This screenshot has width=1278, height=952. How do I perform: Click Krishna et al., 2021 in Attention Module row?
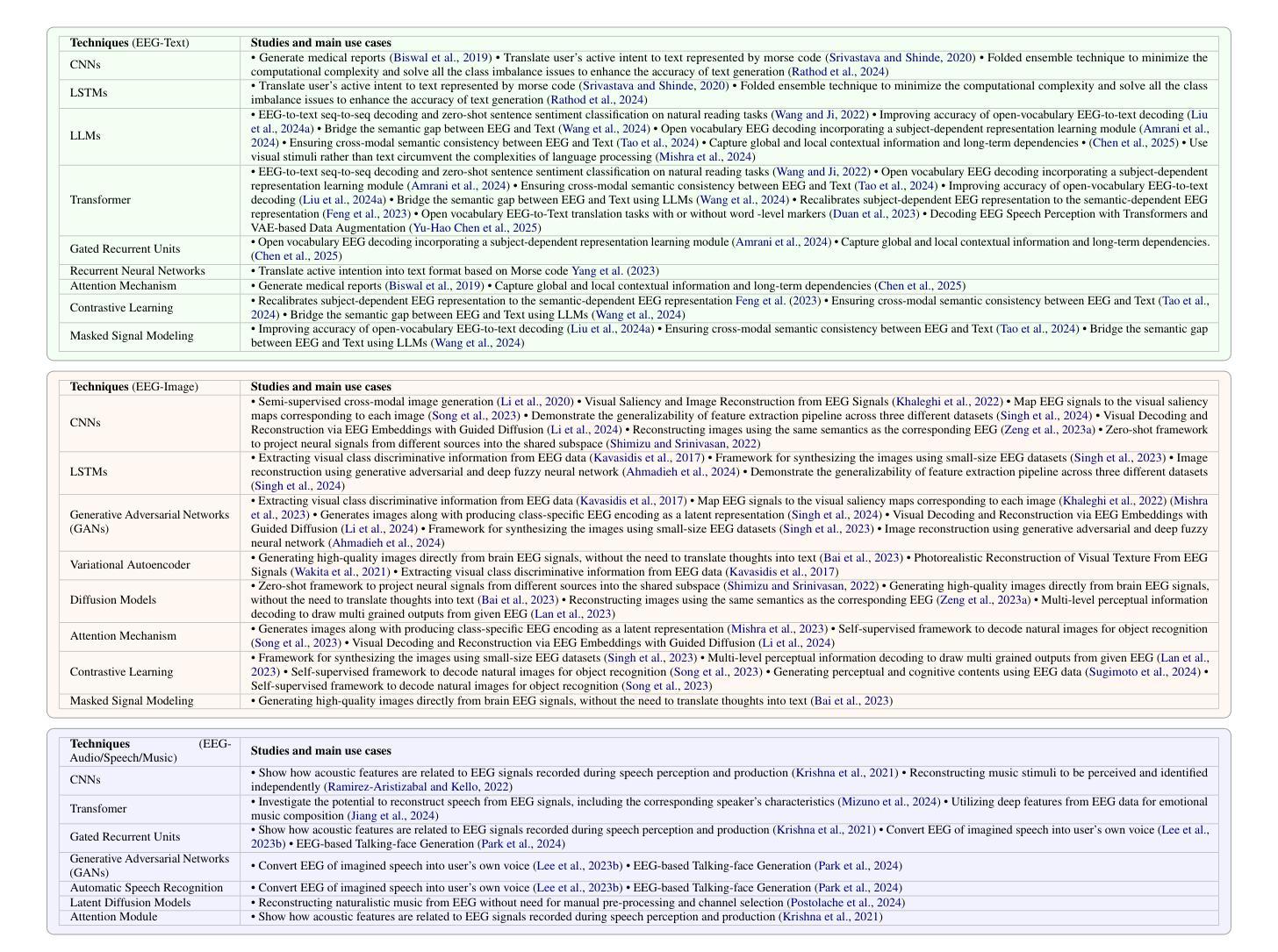830,917
